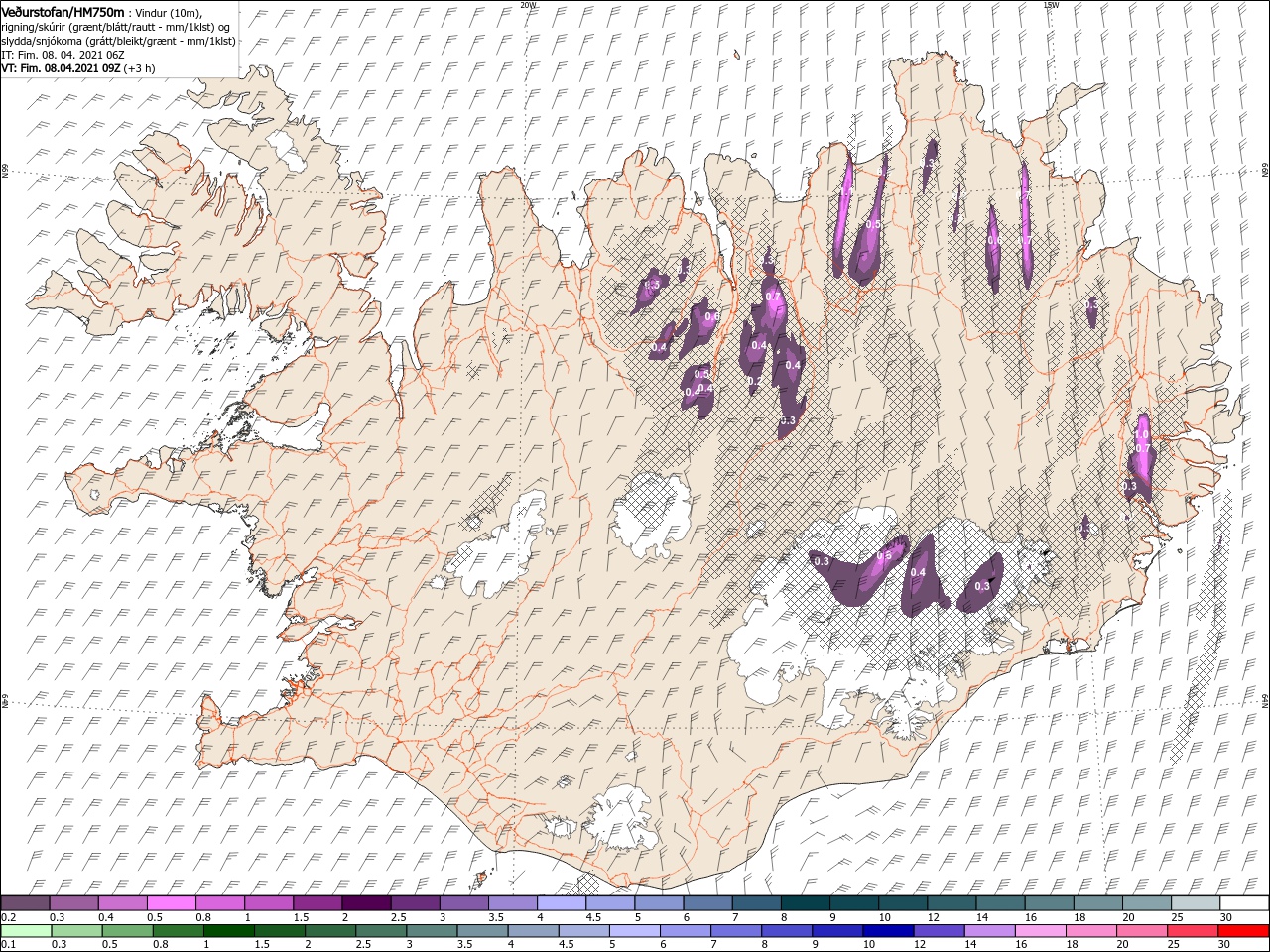Select the dark teal 8–9 swatch, upper row
Viewport: 1270px width, 952px height.
pyautogui.click(x=805, y=903)
